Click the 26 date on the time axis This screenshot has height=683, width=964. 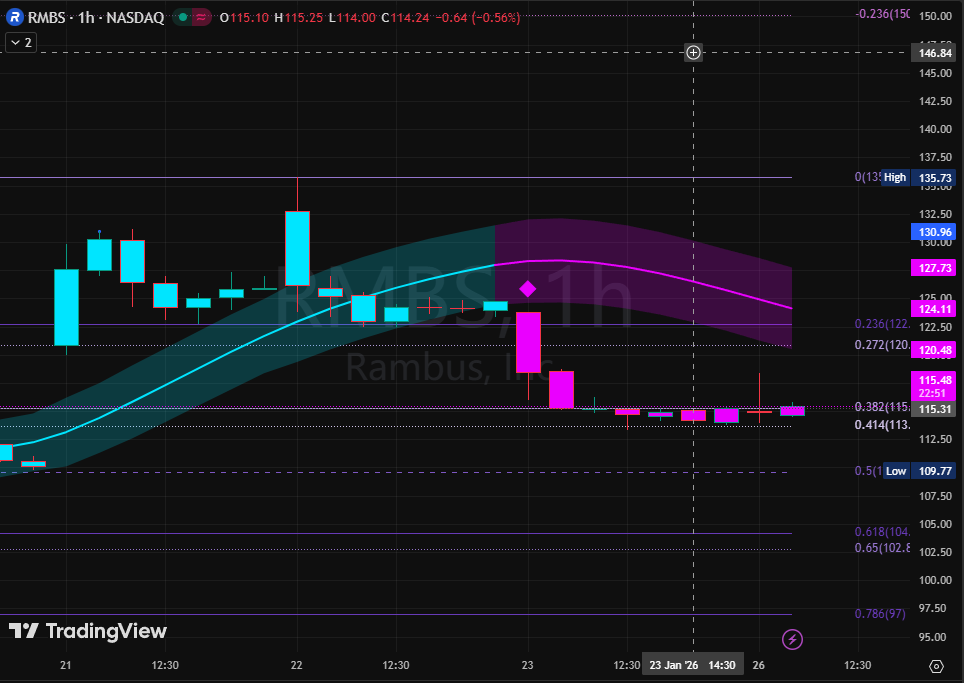point(759,665)
